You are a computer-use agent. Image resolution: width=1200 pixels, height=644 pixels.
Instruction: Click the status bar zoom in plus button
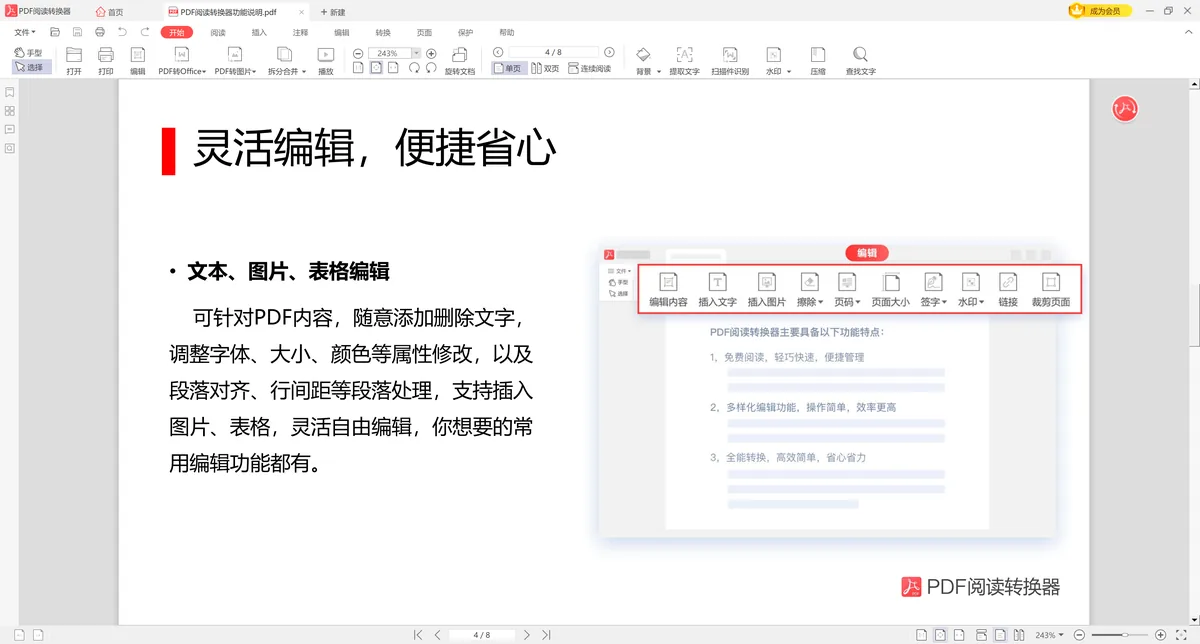pyautogui.click(x=1160, y=635)
